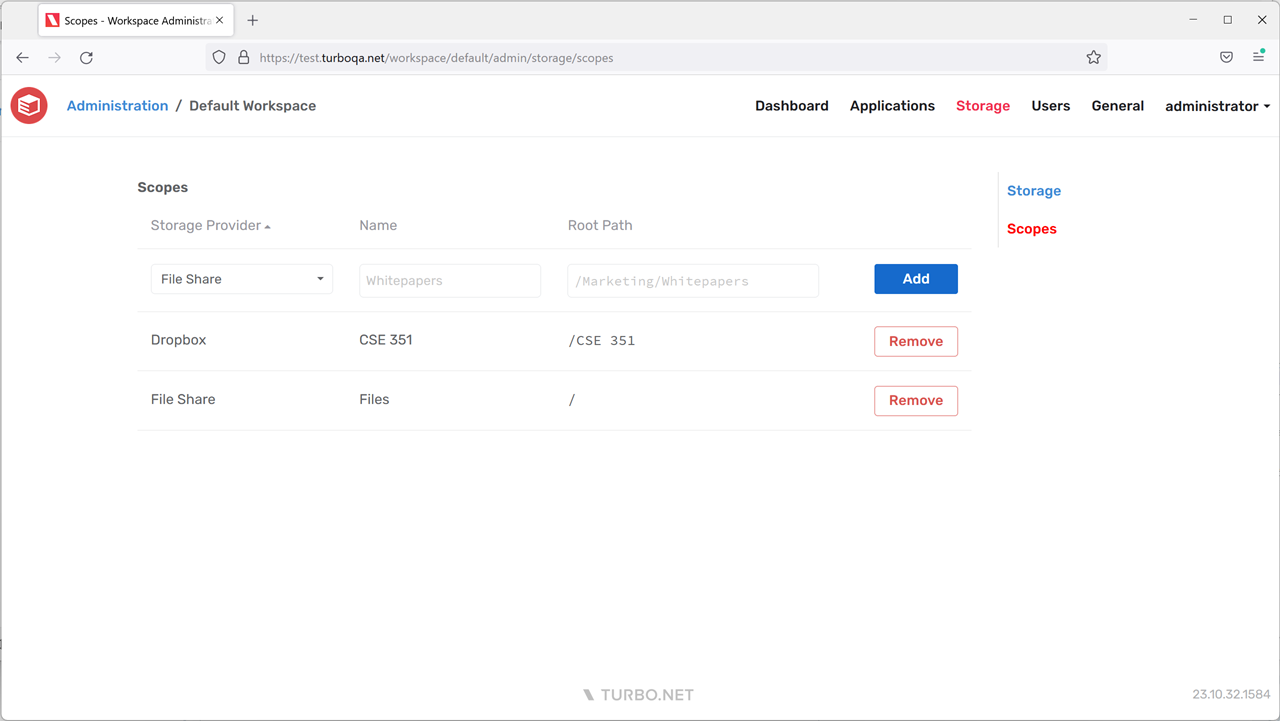Select the Storage link in the sidebar
This screenshot has height=721, width=1280.
click(1033, 191)
